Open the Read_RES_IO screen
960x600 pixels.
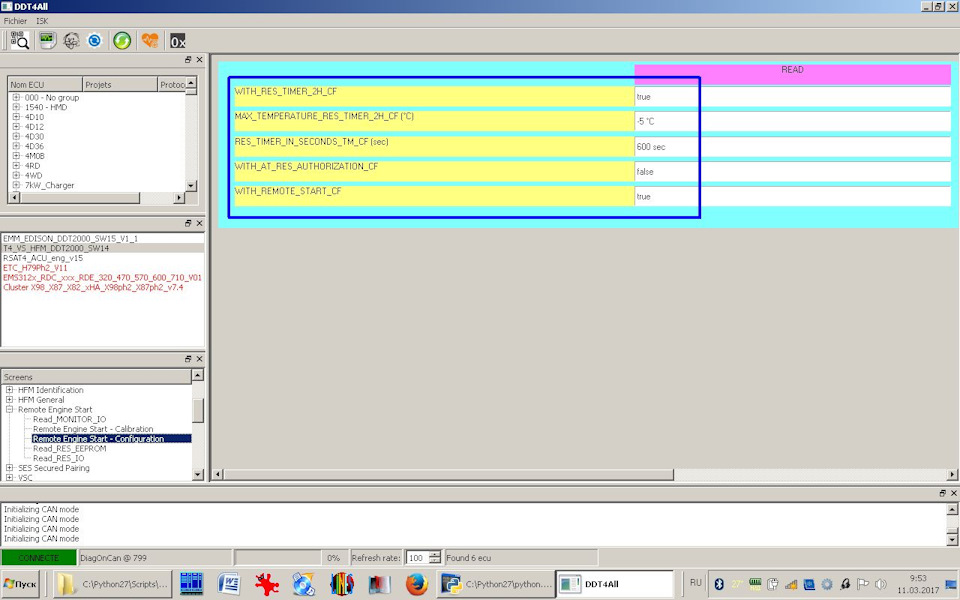[x=59, y=458]
